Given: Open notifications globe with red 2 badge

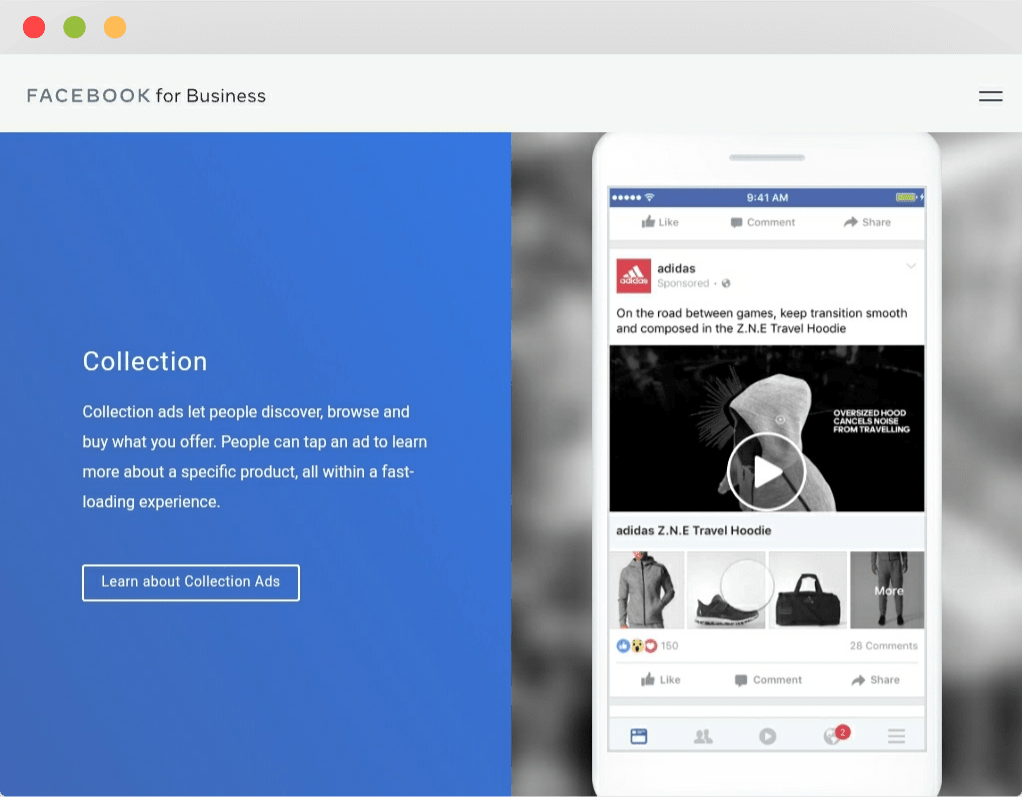Looking at the screenshot, I should pyautogui.click(x=835, y=735).
